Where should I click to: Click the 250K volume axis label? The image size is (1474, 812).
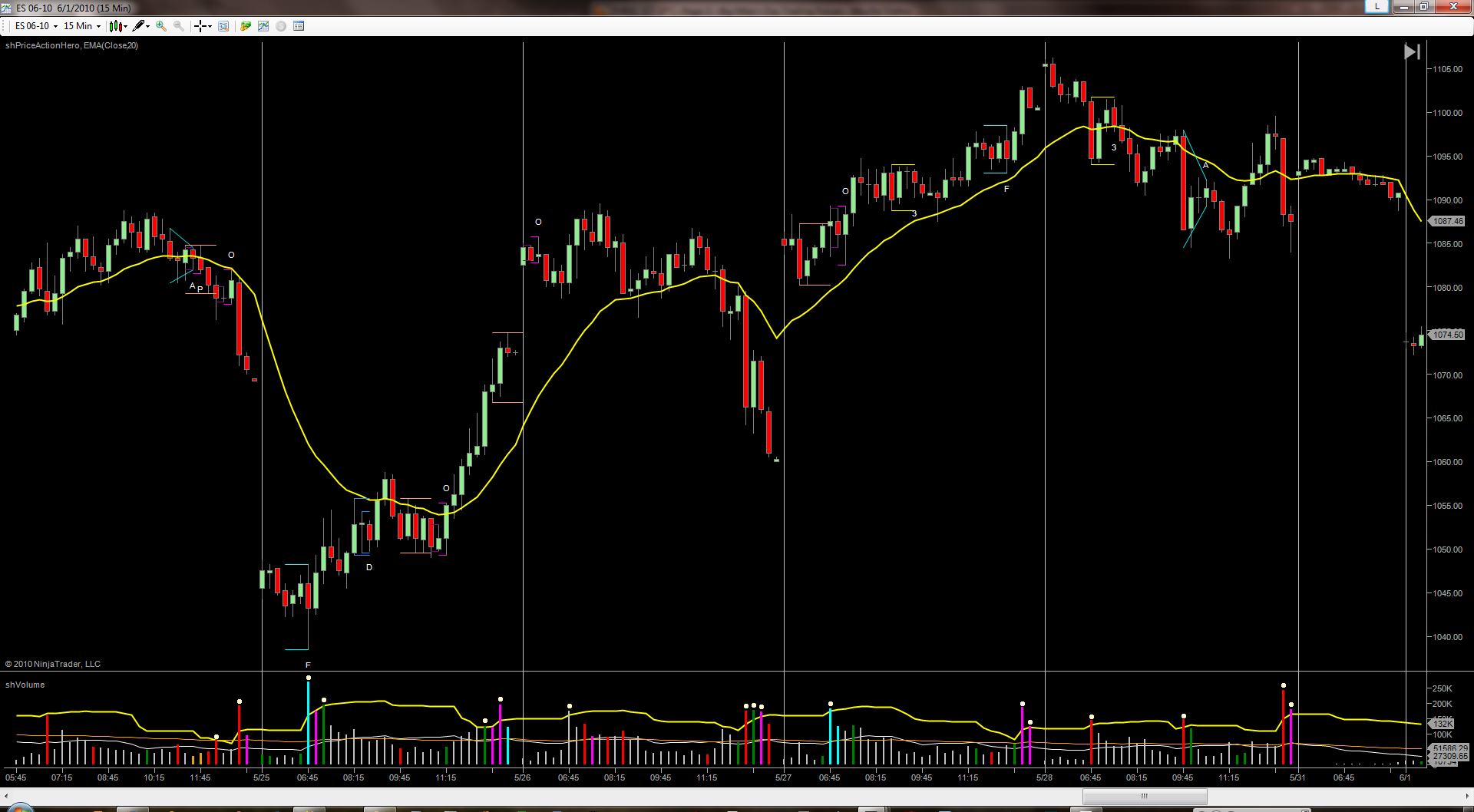(1442, 688)
